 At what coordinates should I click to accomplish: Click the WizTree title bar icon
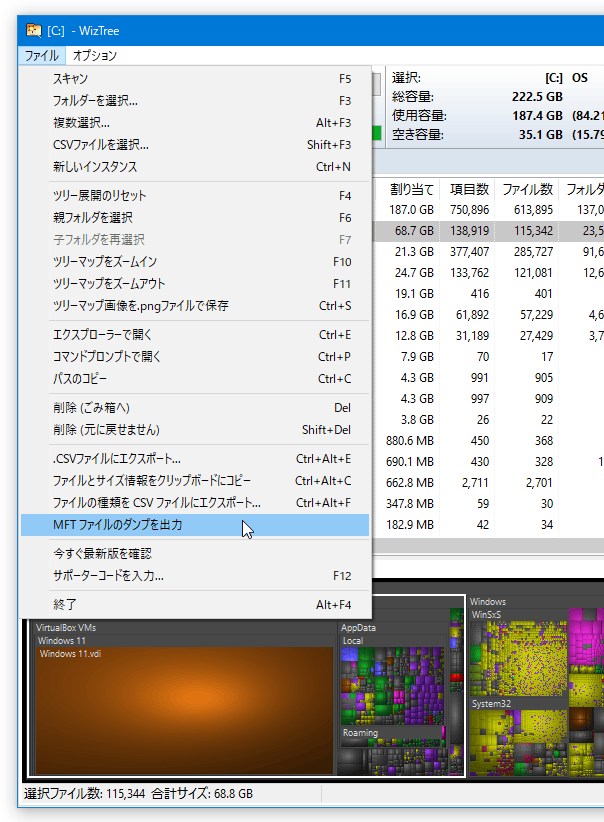(x=34, y=30)
